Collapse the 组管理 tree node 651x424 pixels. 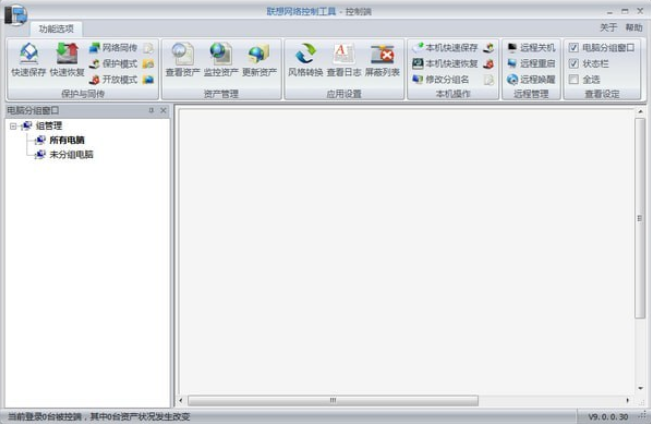(x=13, y=126)
